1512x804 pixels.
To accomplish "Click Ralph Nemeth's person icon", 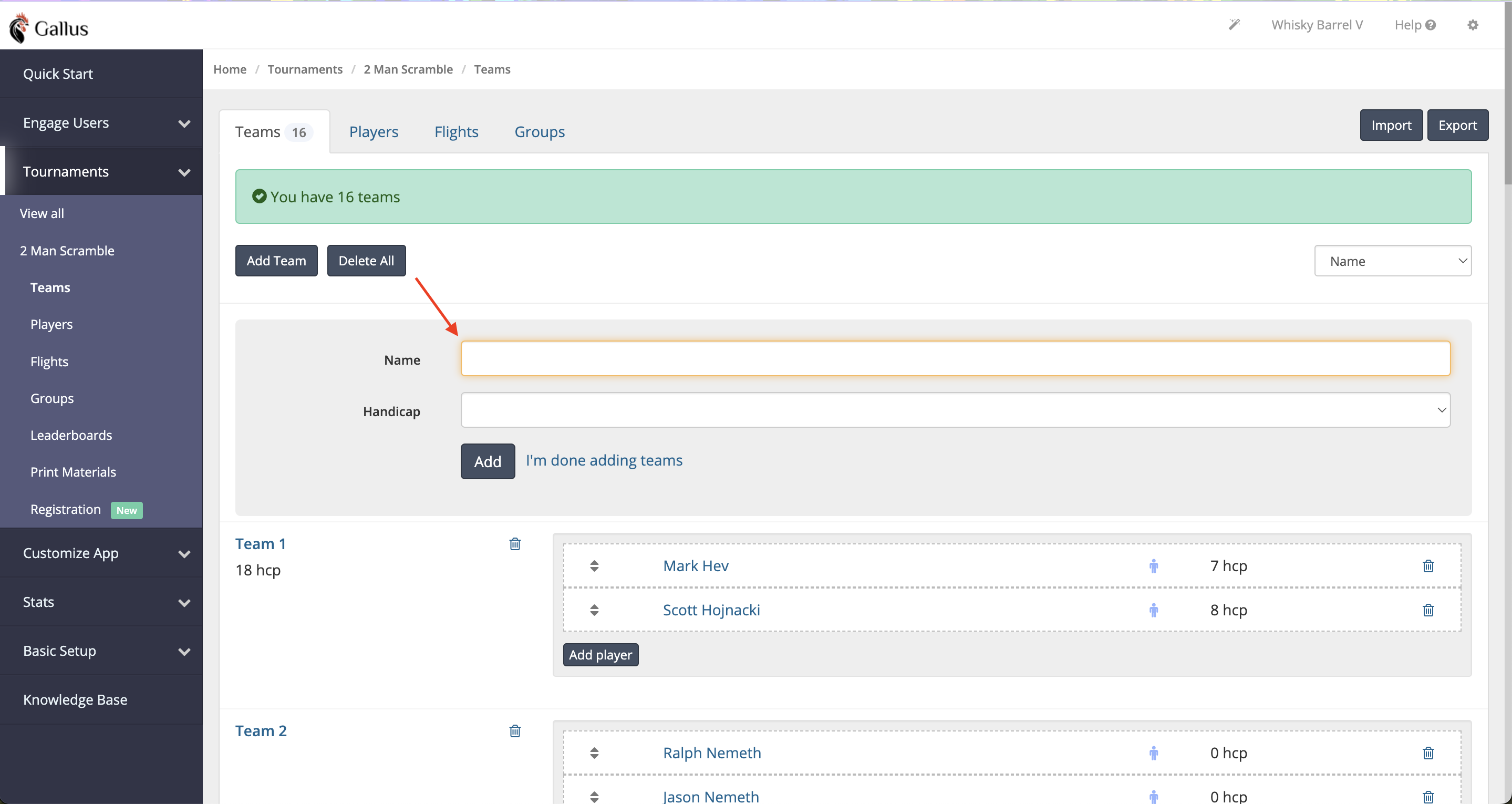I will 1153,753.
